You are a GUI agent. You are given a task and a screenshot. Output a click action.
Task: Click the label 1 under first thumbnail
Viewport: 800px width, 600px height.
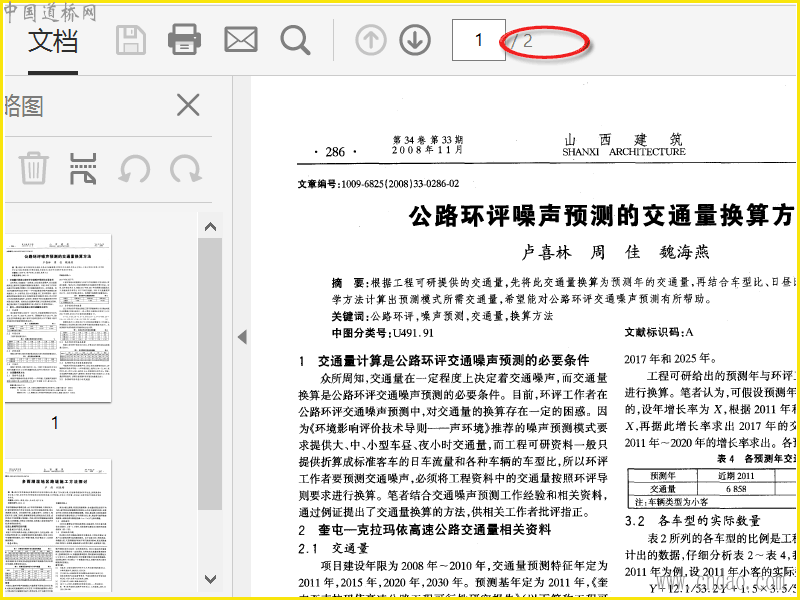click(55, 422)
